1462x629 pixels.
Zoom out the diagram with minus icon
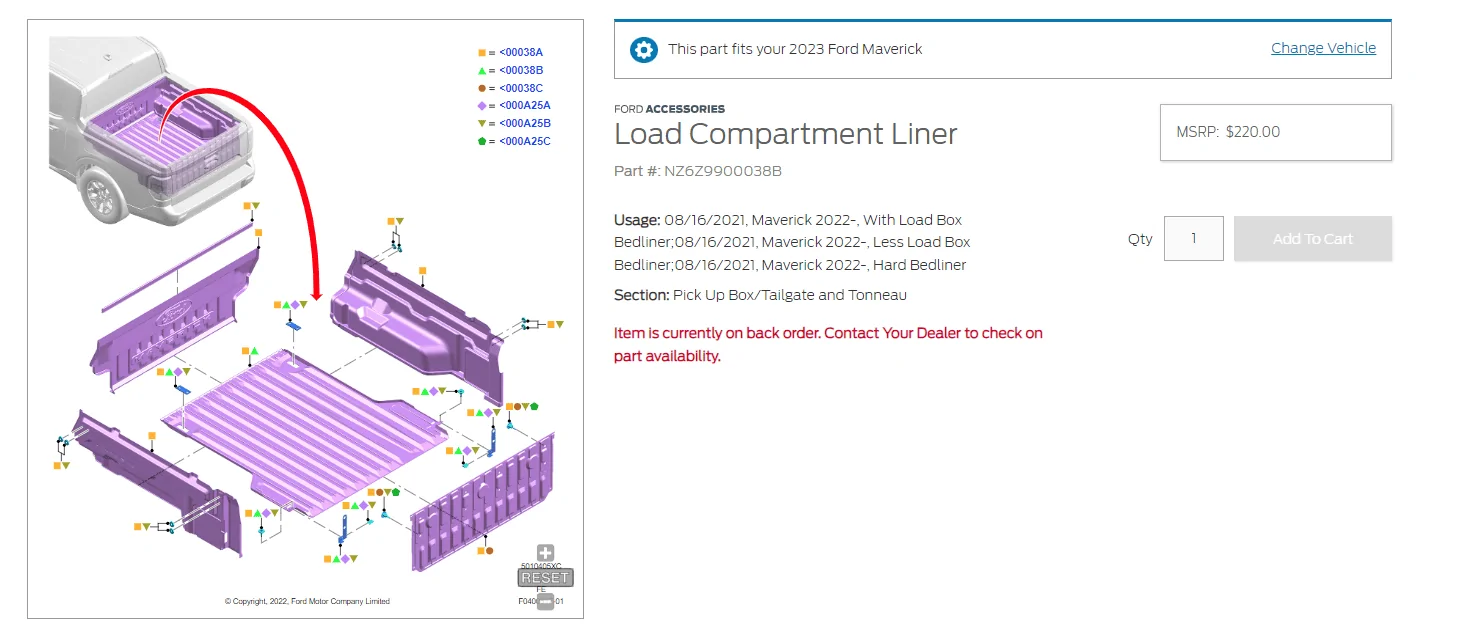coord(545,602)
